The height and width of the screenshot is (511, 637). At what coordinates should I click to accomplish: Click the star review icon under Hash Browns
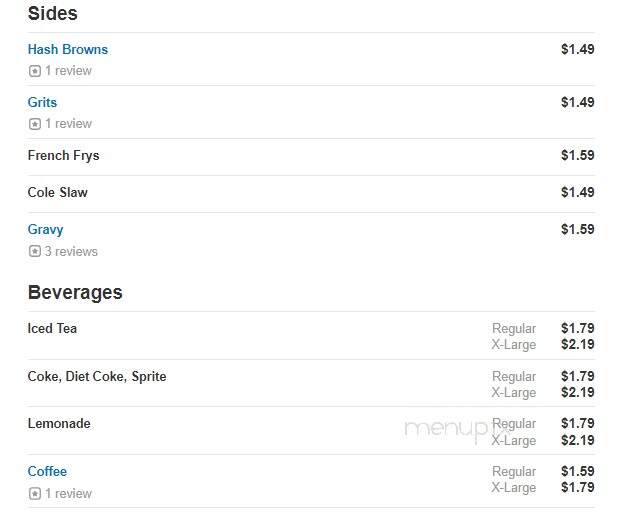[x=35, y=71]
